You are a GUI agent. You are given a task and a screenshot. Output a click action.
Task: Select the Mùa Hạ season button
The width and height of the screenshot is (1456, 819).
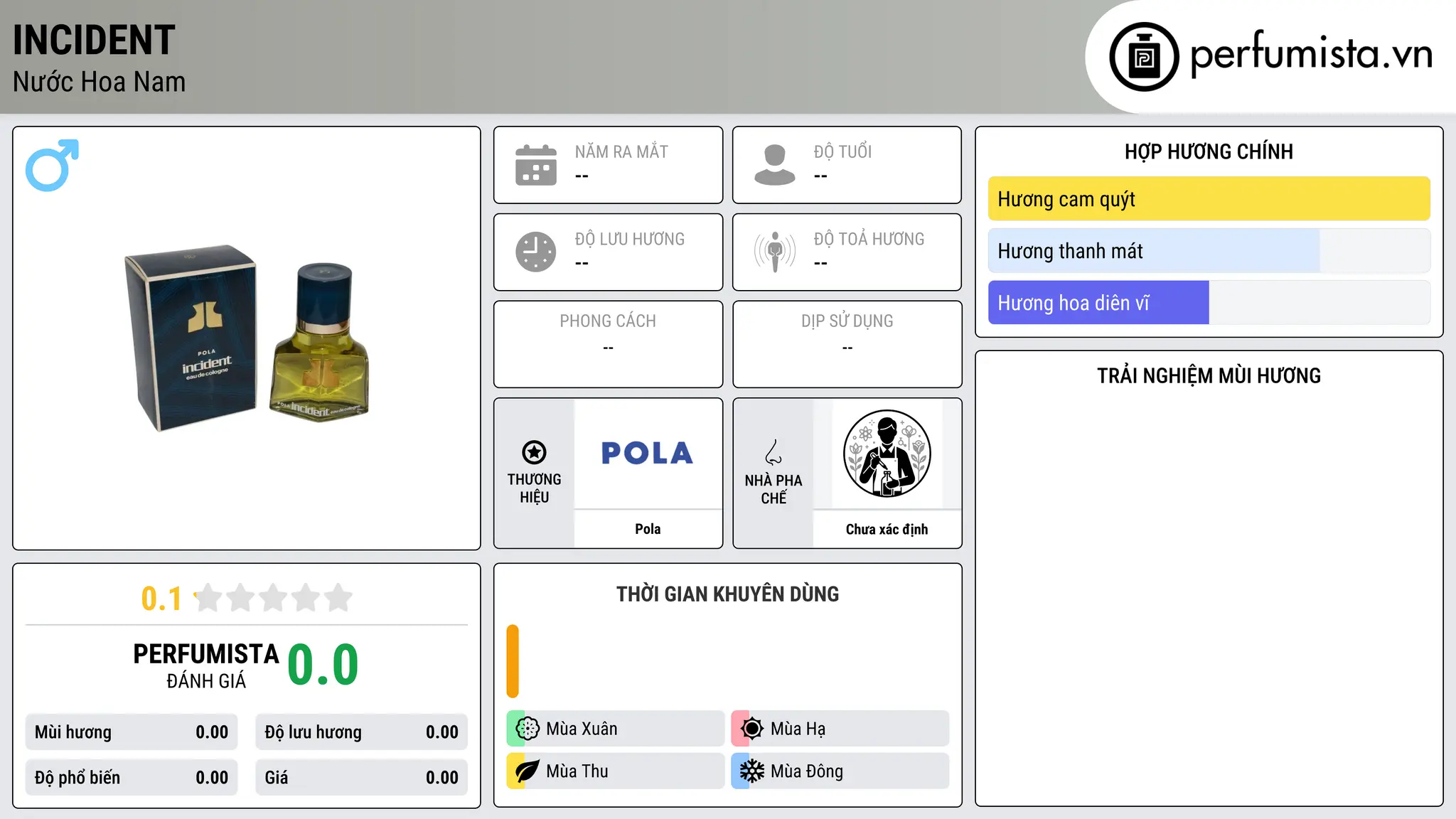(x=840, y=729)
